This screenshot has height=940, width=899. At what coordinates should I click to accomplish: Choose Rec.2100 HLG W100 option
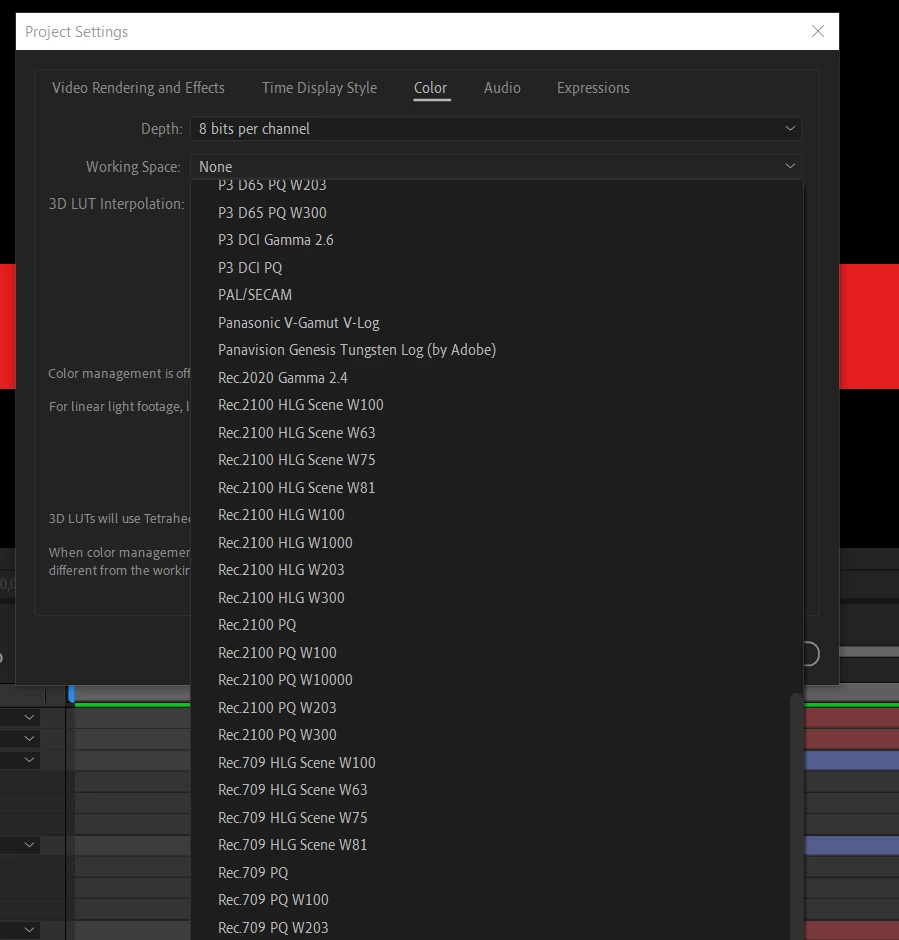coord(497,515)
